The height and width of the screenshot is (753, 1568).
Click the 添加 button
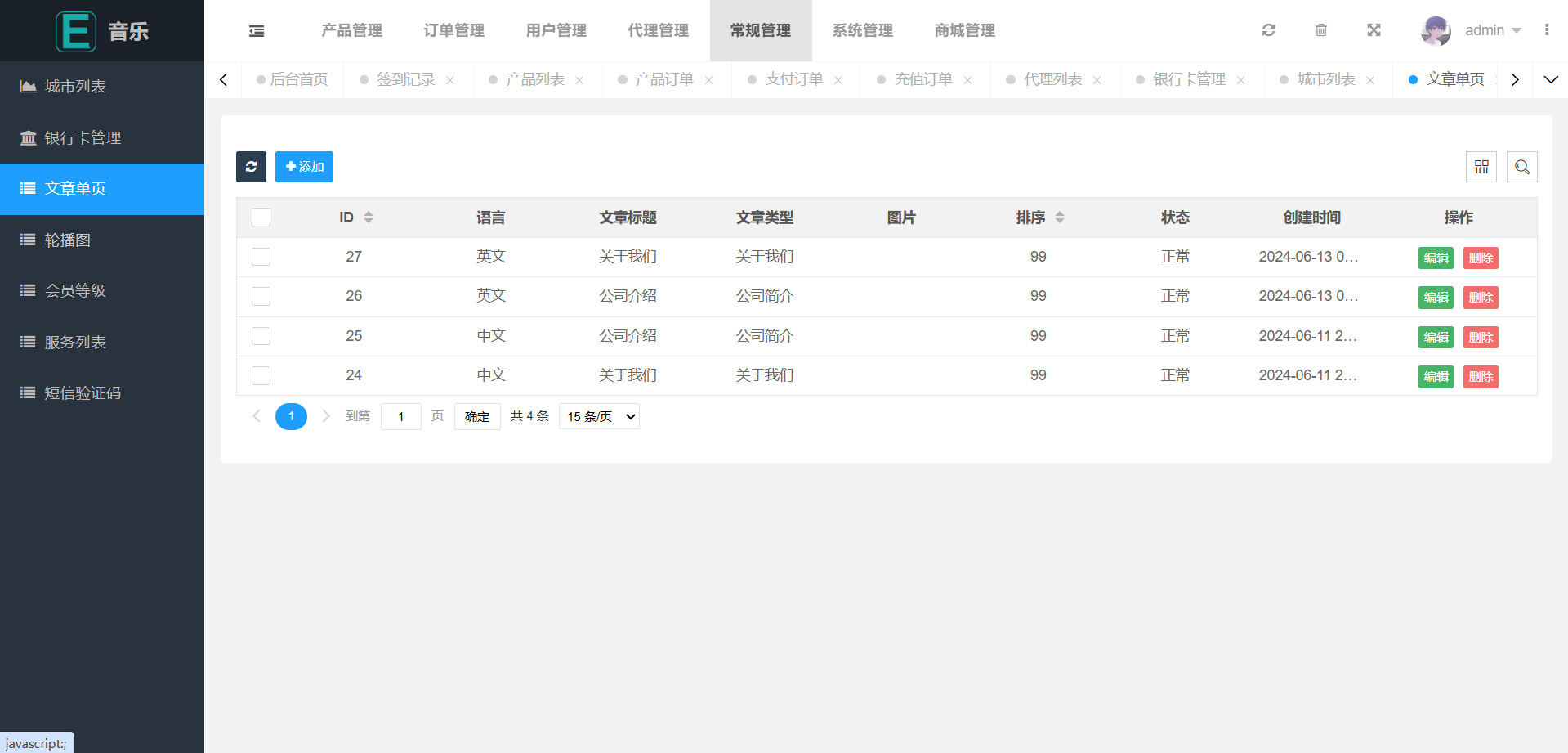(x=304, y=167)
